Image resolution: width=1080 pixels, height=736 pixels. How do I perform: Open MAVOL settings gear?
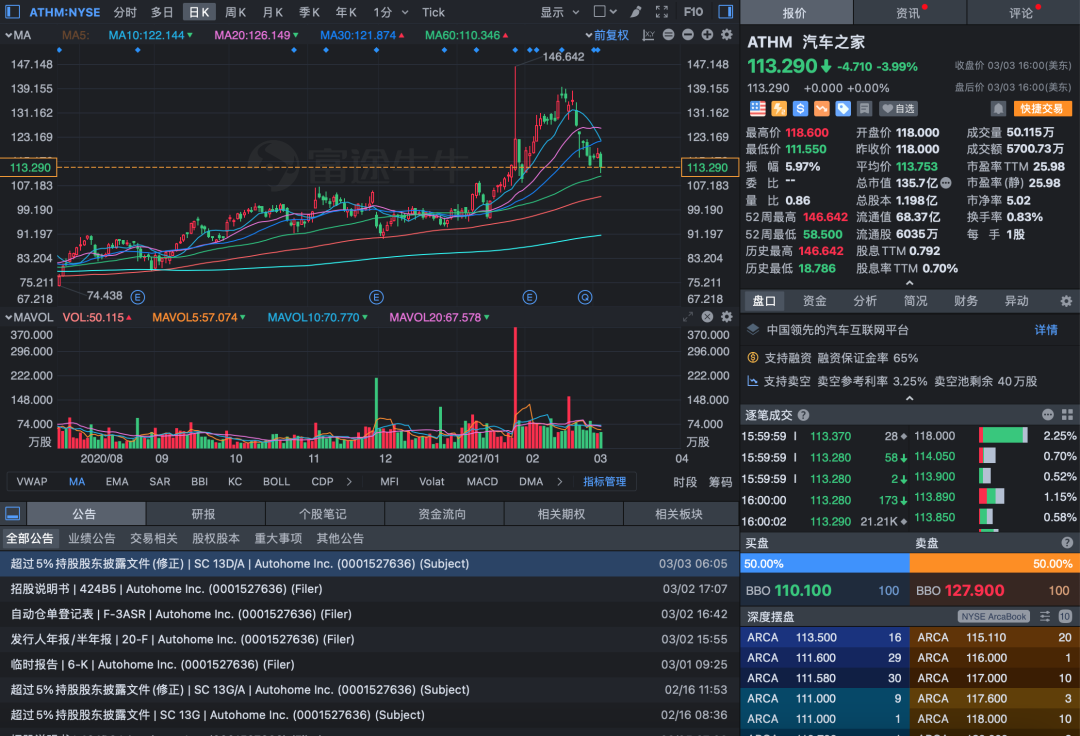pos(727,317)
